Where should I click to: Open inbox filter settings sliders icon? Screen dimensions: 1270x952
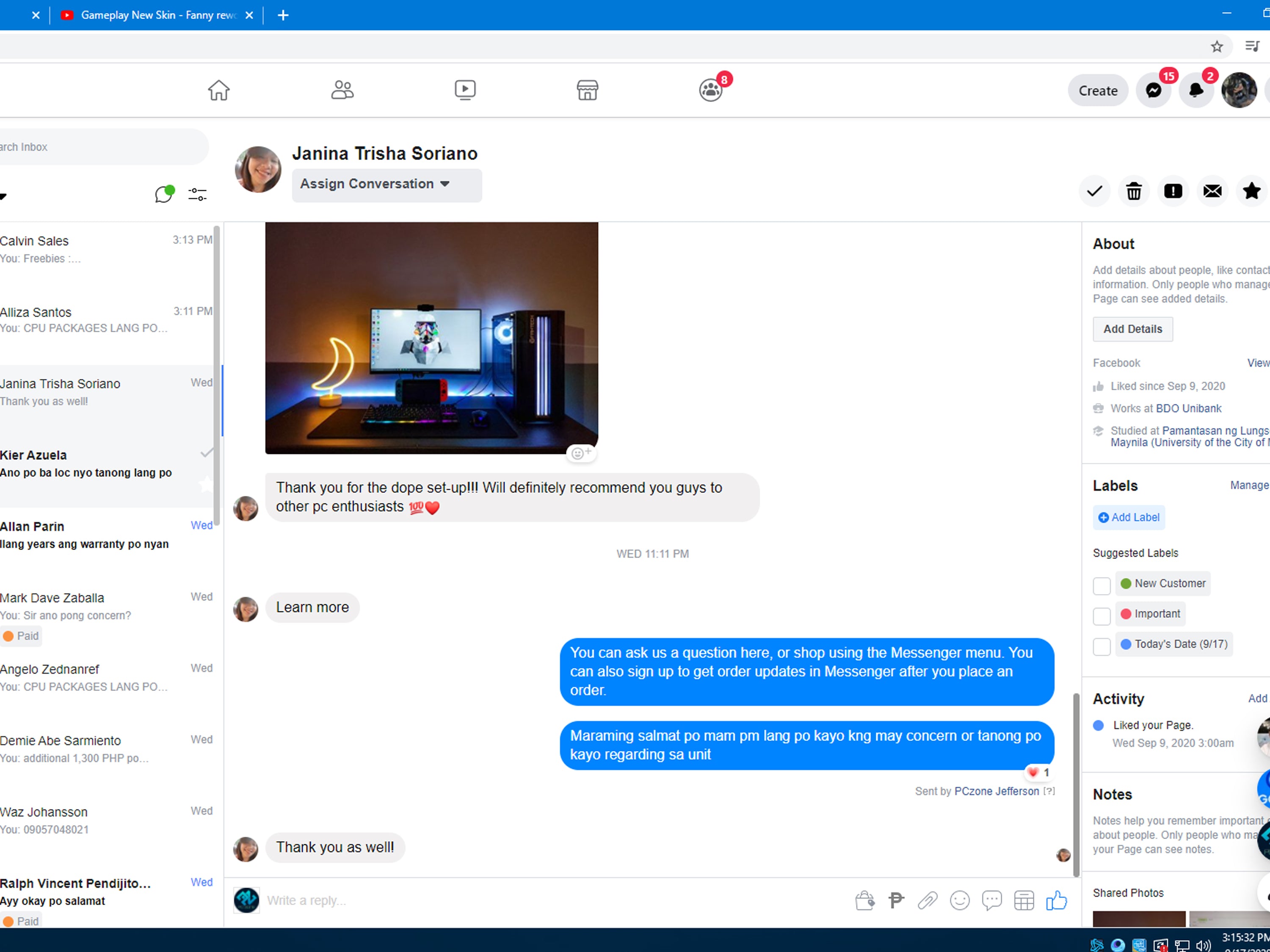tap(197, 195)
